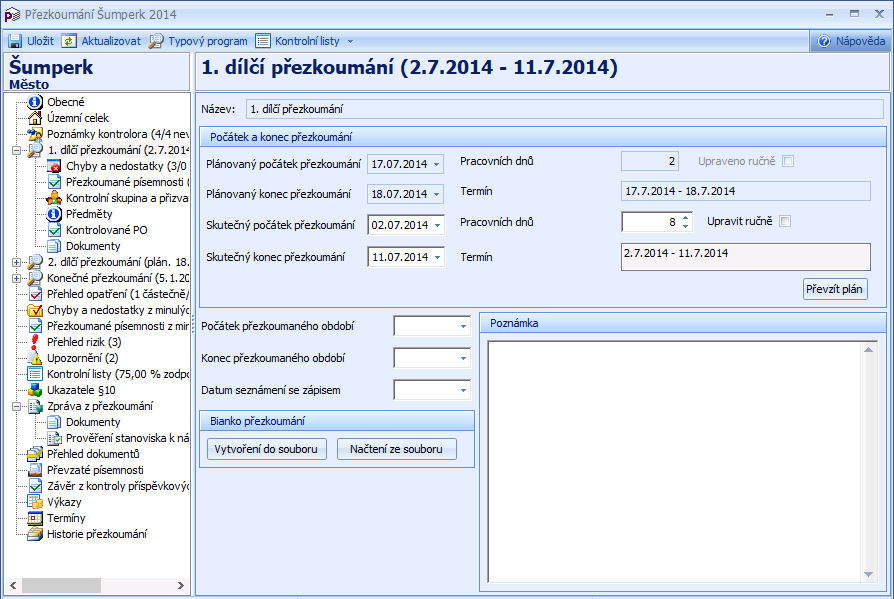The width and height of the screenshot is (894, 599).
Task: Click the Přehled dokumentů folder icon
Action: 35,454
